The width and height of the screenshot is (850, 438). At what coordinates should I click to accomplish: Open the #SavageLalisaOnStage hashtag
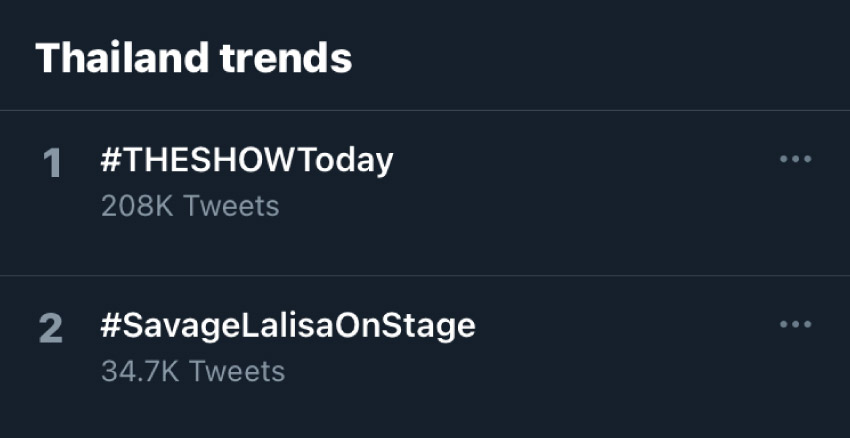pos(287,325)
